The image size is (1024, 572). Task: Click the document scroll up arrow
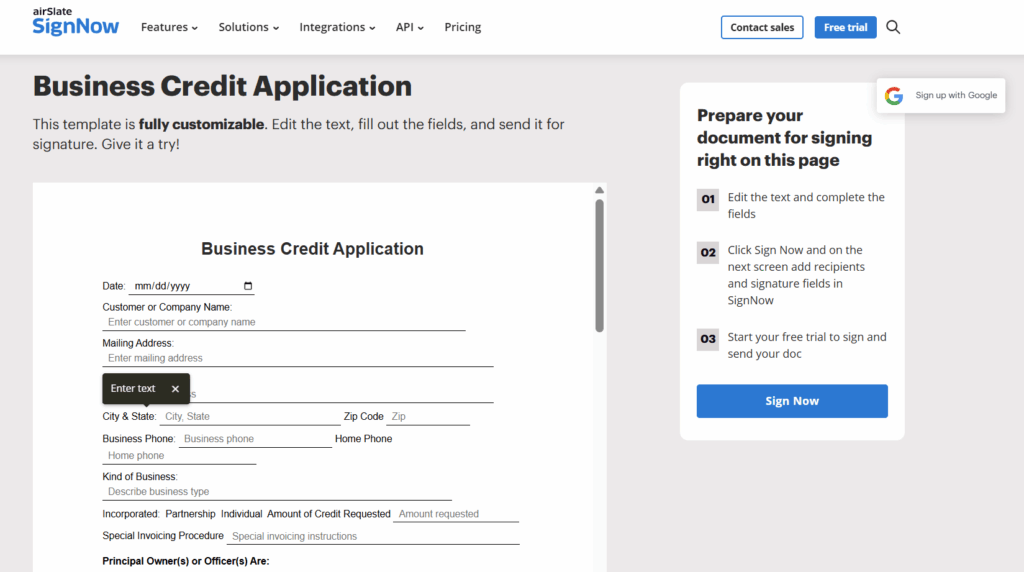pos(600,190)
